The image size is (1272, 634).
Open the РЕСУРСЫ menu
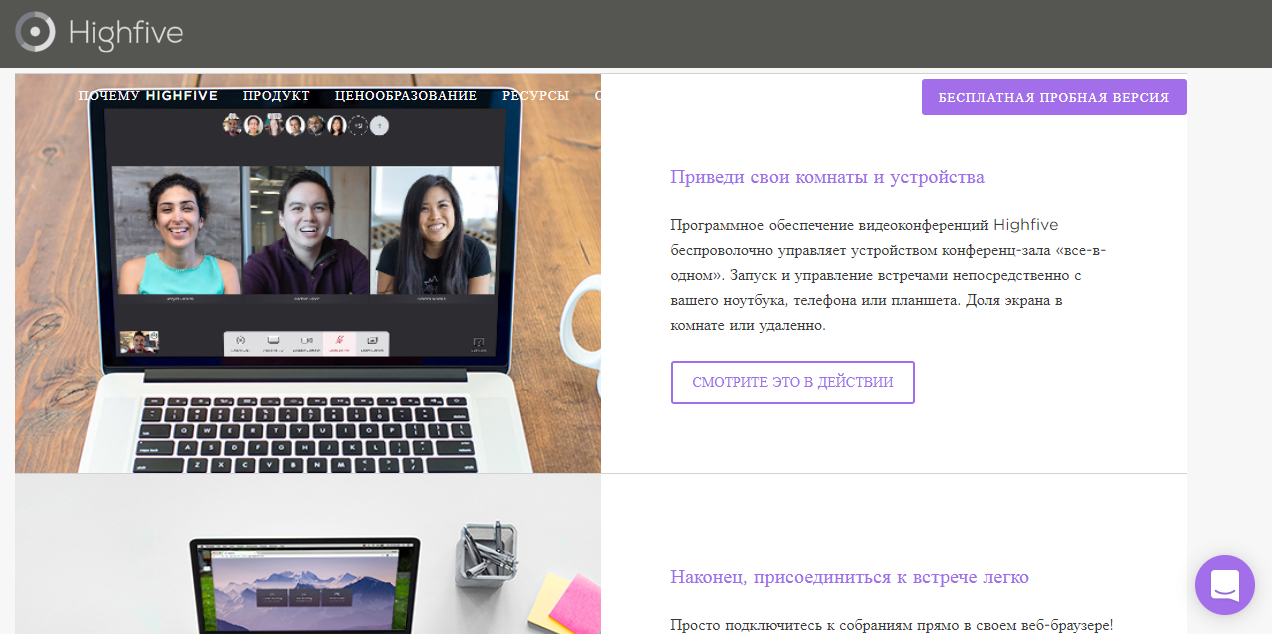click(536, 95)
